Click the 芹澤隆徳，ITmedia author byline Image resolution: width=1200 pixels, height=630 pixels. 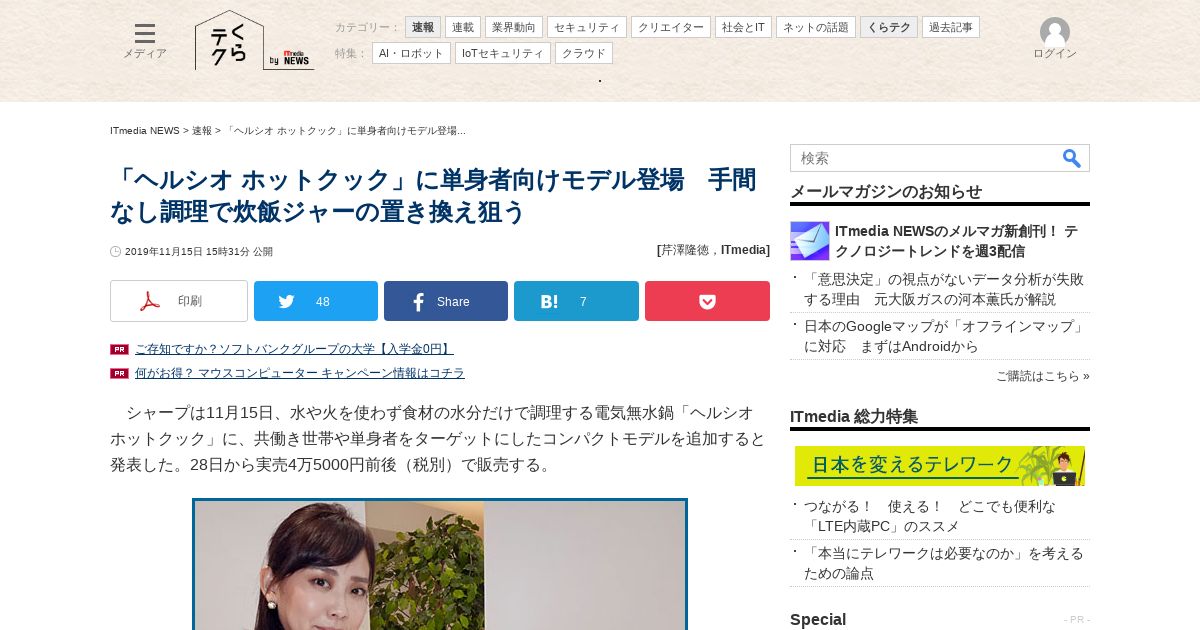click(713, 250)
